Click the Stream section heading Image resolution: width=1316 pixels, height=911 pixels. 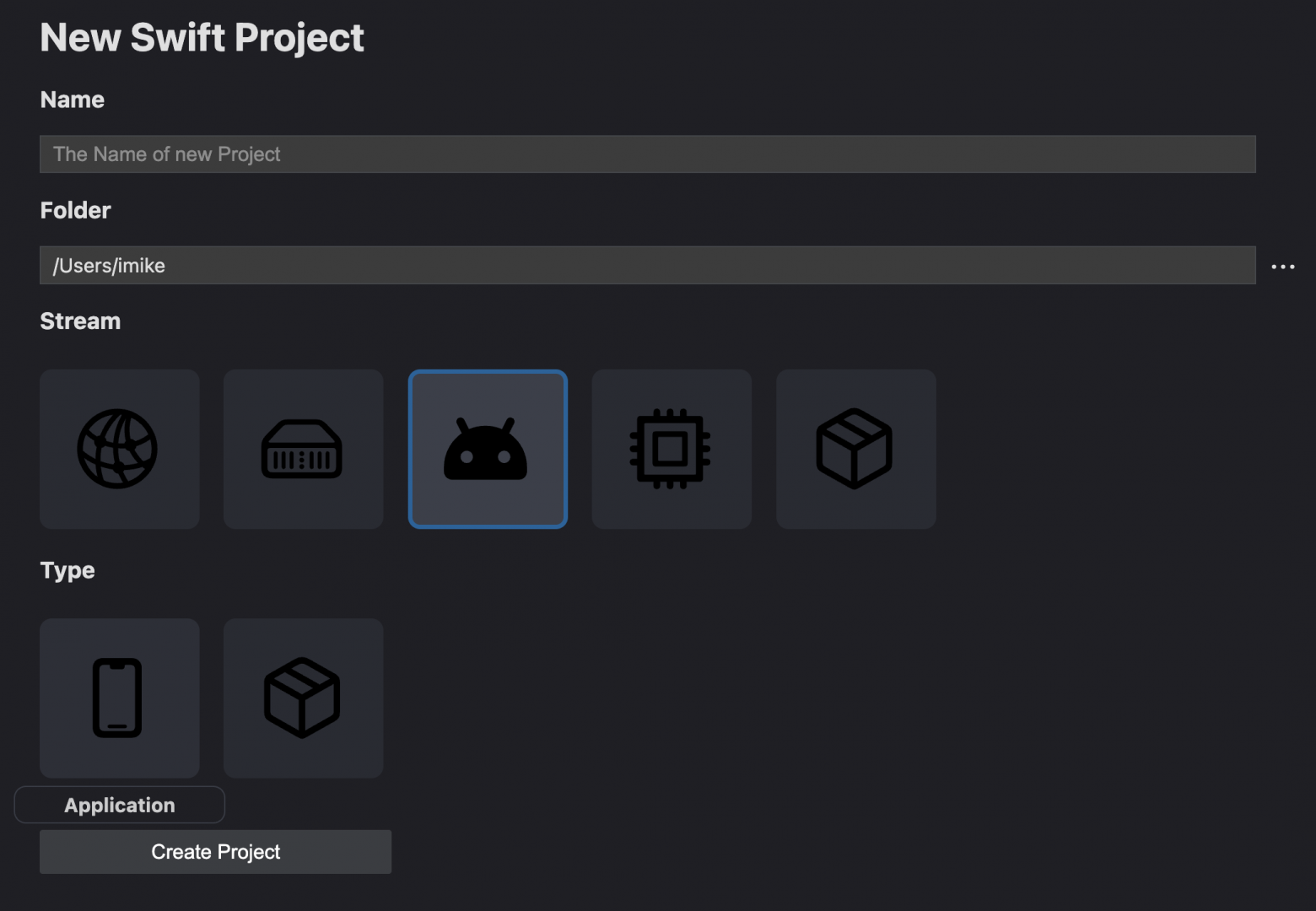(80, 321)
